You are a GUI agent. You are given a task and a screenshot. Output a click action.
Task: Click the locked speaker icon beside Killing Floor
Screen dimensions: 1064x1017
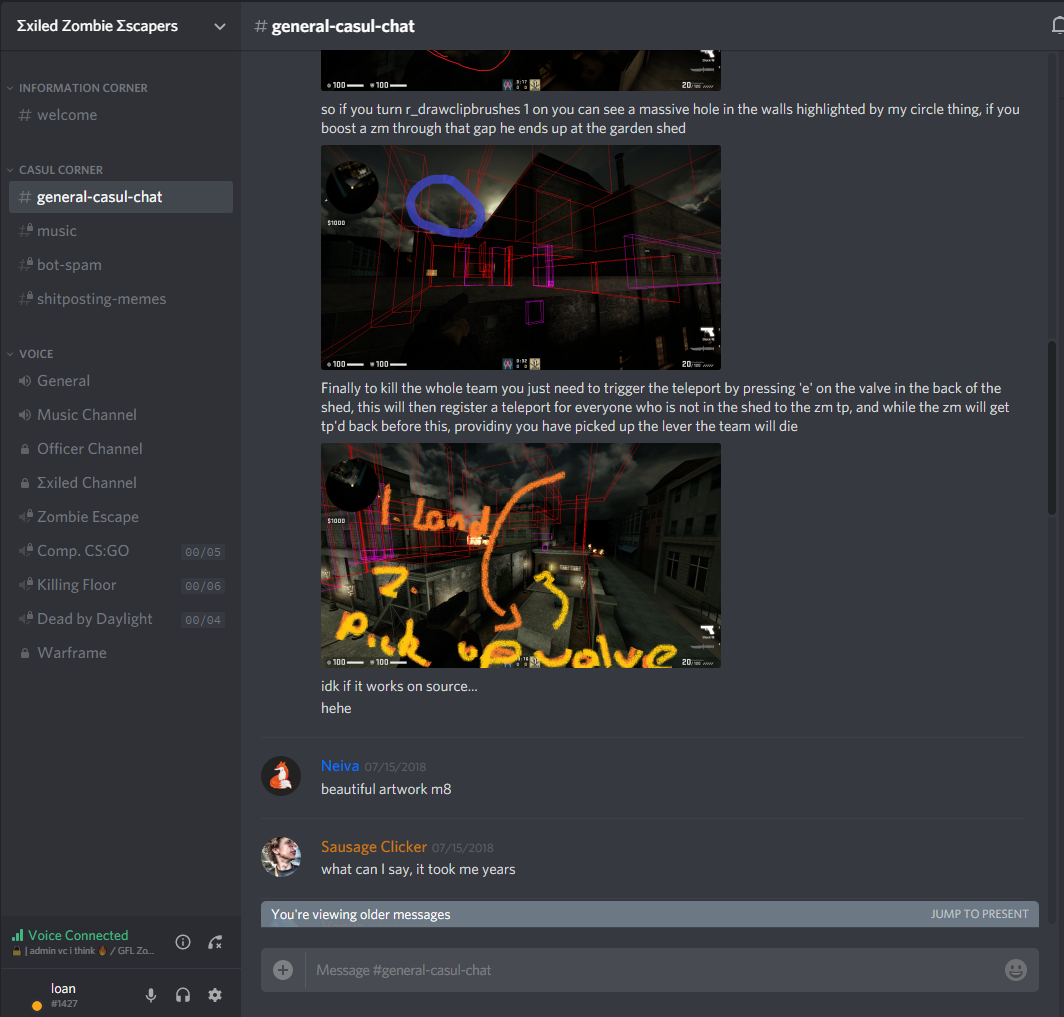pyautogui.click(x=26, y=584)
